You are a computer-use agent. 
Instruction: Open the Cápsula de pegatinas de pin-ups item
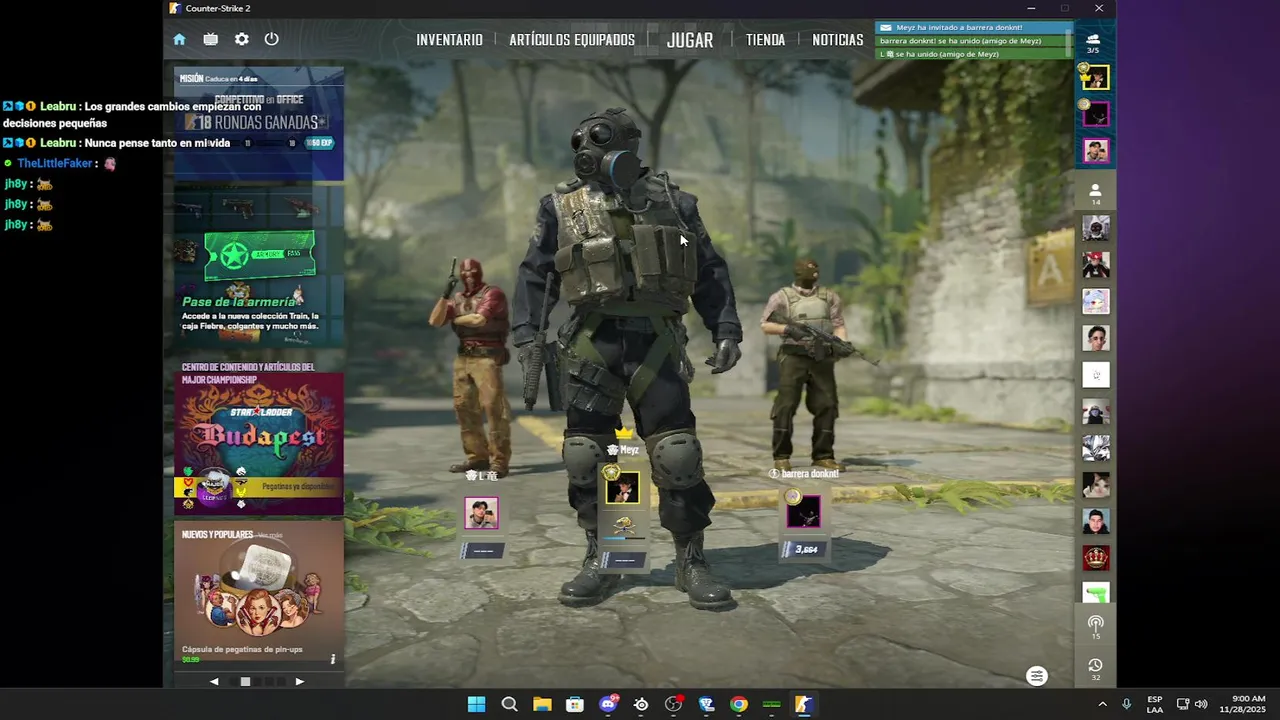[x=259, y=594]
